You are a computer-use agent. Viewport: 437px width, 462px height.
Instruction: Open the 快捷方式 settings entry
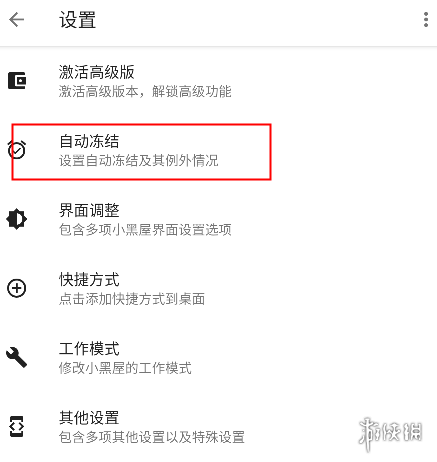click(218, 289)
